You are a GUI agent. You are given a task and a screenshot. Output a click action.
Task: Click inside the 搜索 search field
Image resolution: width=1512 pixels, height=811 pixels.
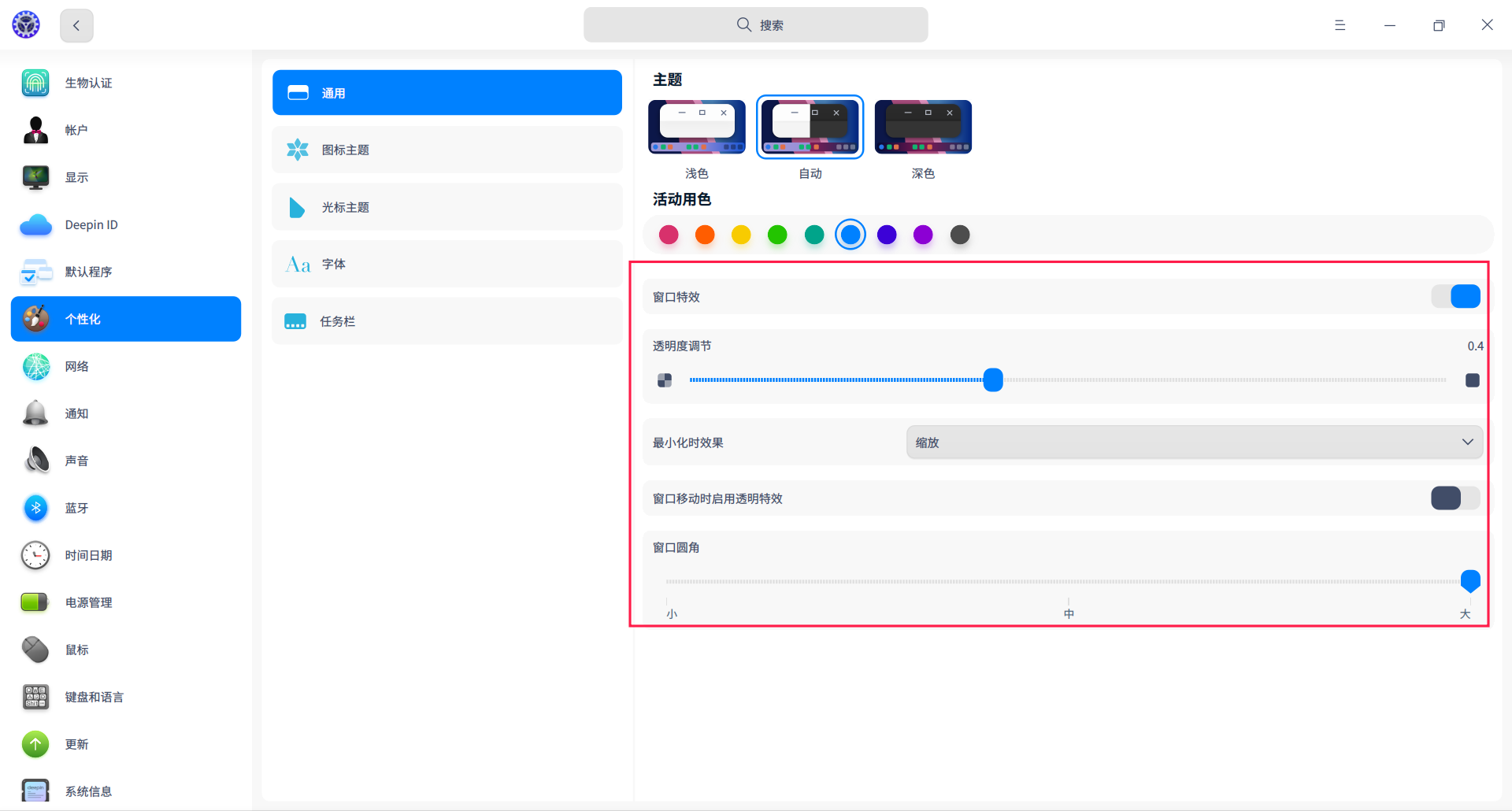coord(756,24)
